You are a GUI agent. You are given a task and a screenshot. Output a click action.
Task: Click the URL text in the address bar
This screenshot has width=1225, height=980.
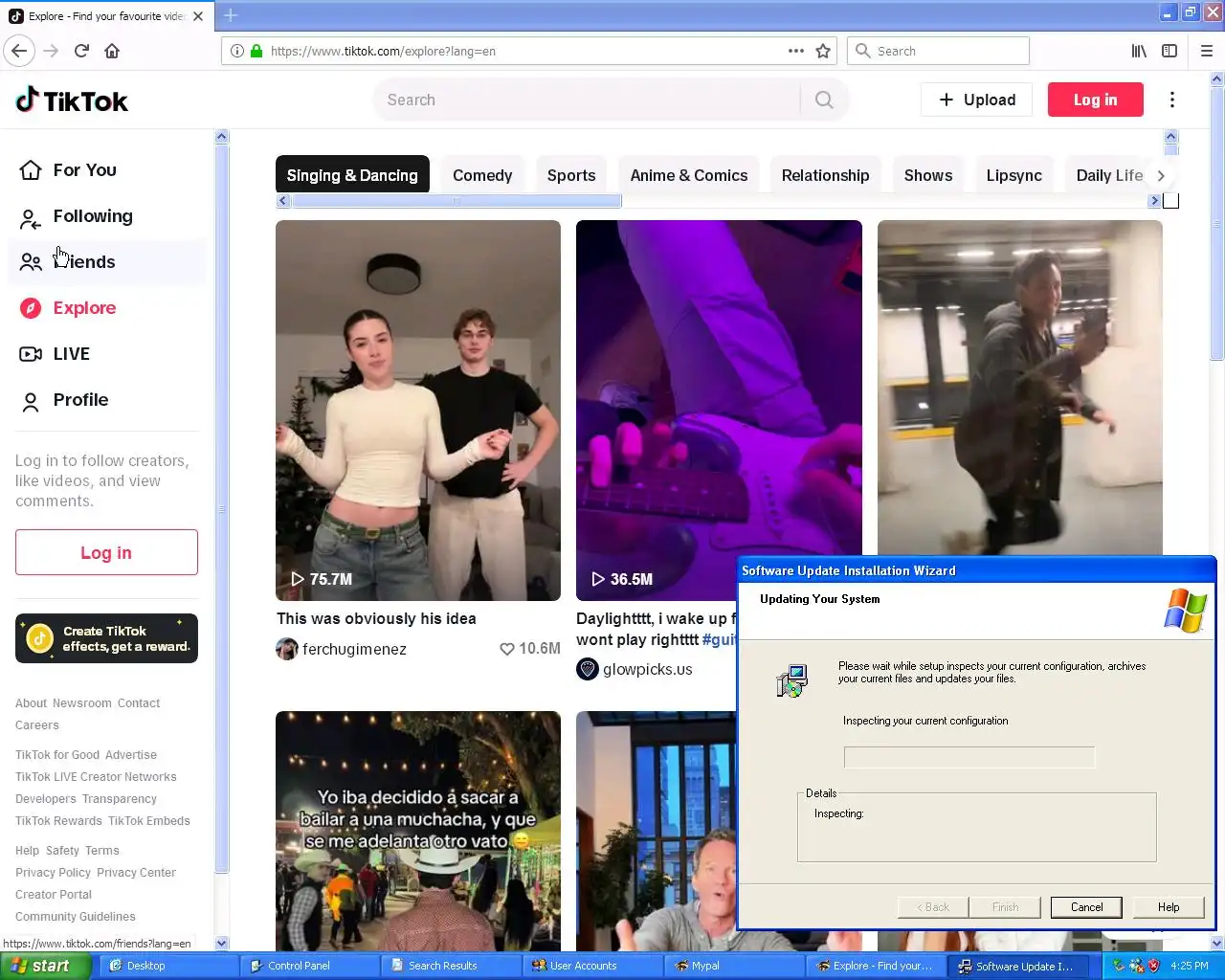383,52
